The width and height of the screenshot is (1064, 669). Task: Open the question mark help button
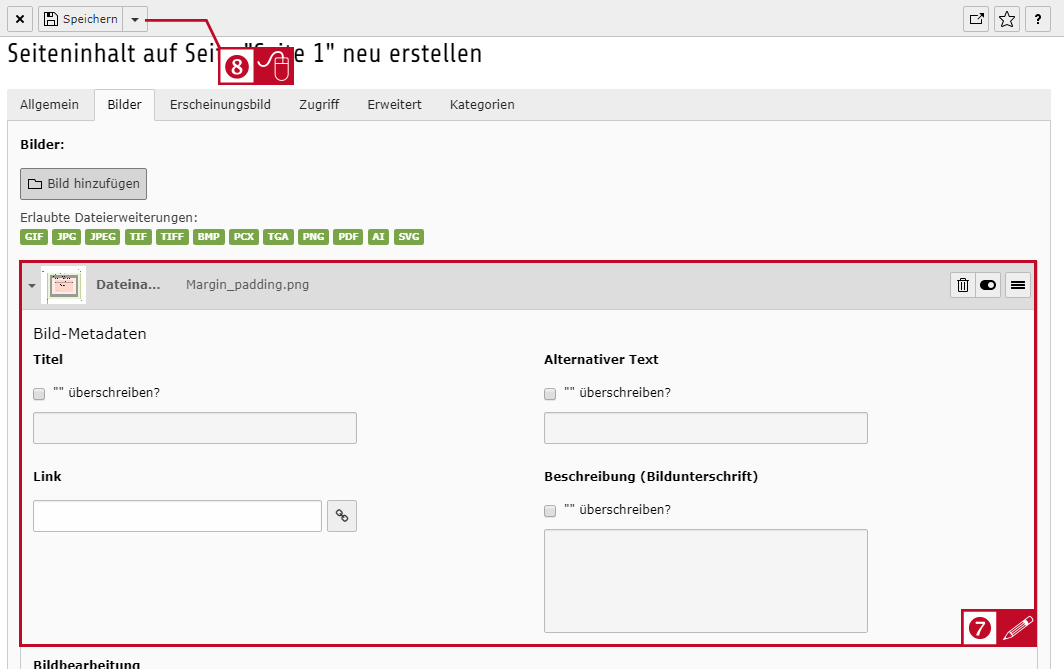1038,19
